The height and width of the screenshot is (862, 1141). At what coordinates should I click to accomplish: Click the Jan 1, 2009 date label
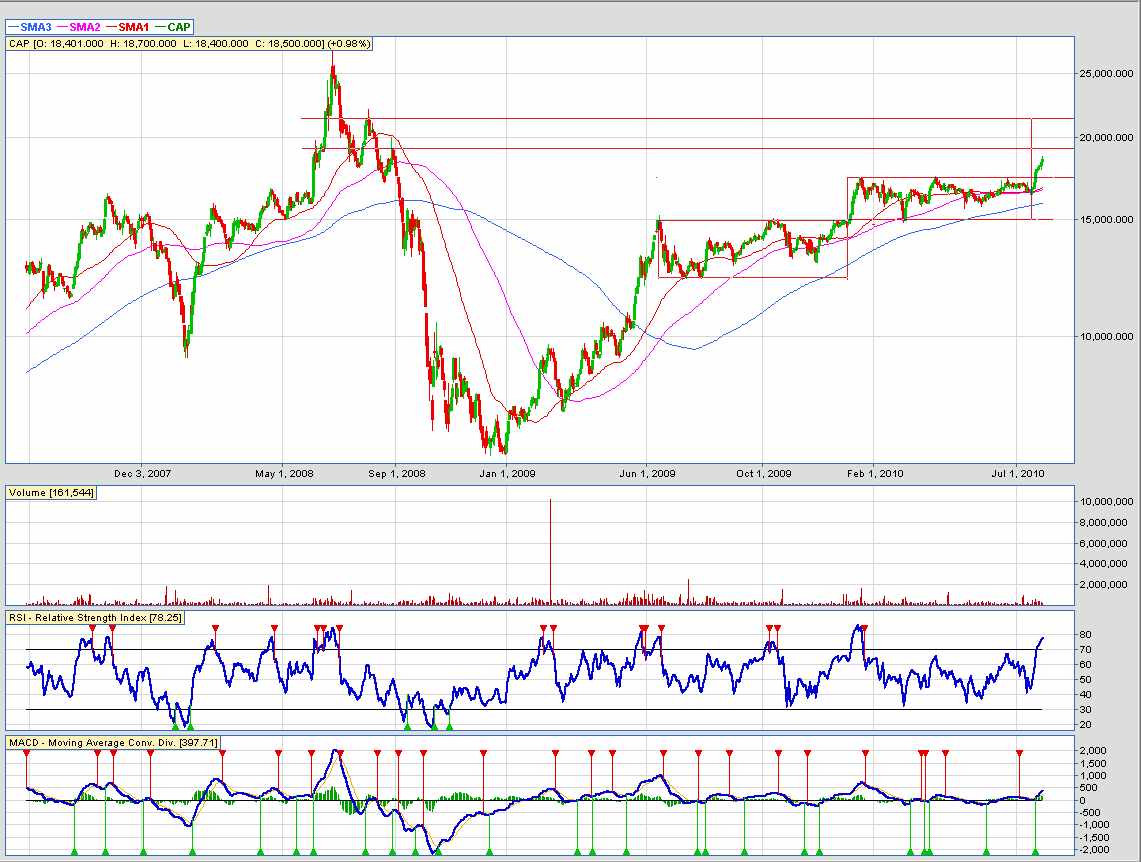pyautogui.click(x=508, y=473)
